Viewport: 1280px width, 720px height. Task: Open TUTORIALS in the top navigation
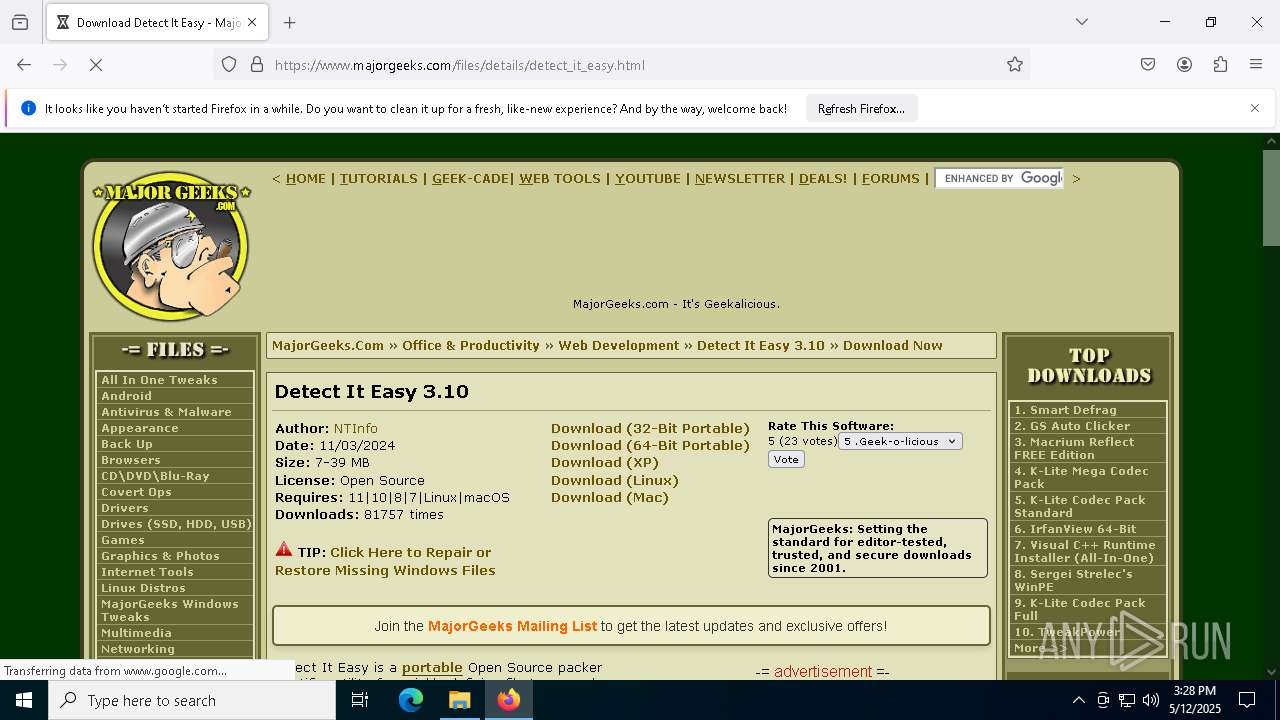point(379,178)
